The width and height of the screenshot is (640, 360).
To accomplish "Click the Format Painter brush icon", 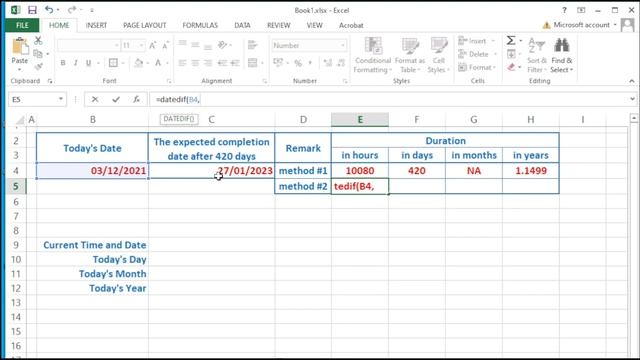I will (38, 67).
